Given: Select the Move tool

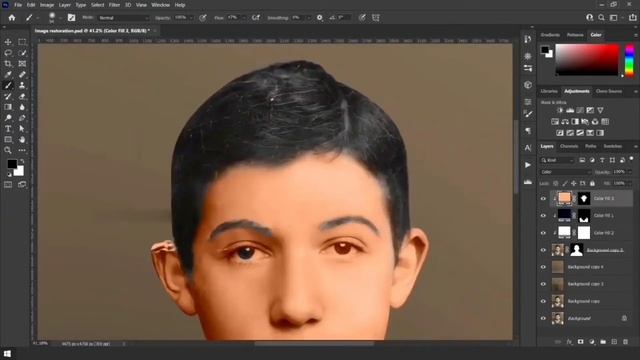Looking at the screenshot, I should (8, 42).
